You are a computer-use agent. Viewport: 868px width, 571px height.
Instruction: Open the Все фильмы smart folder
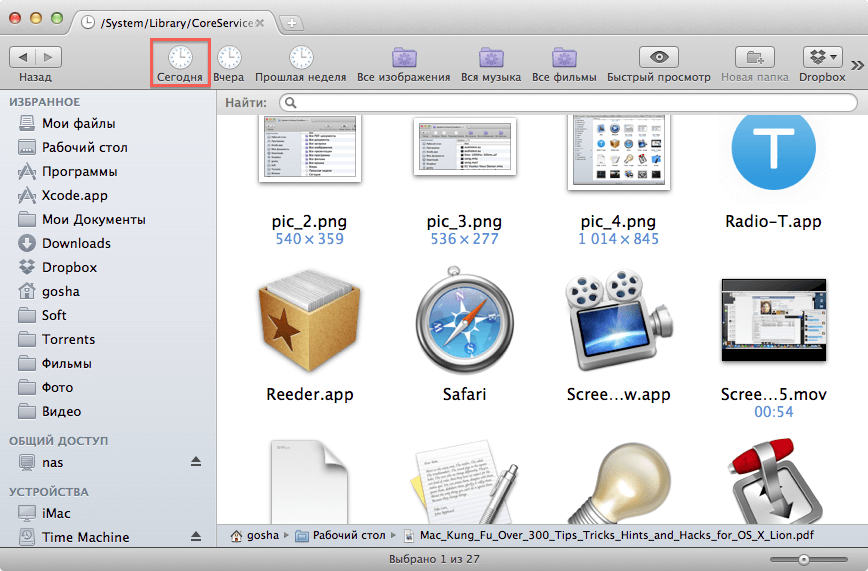coord(564,57)
